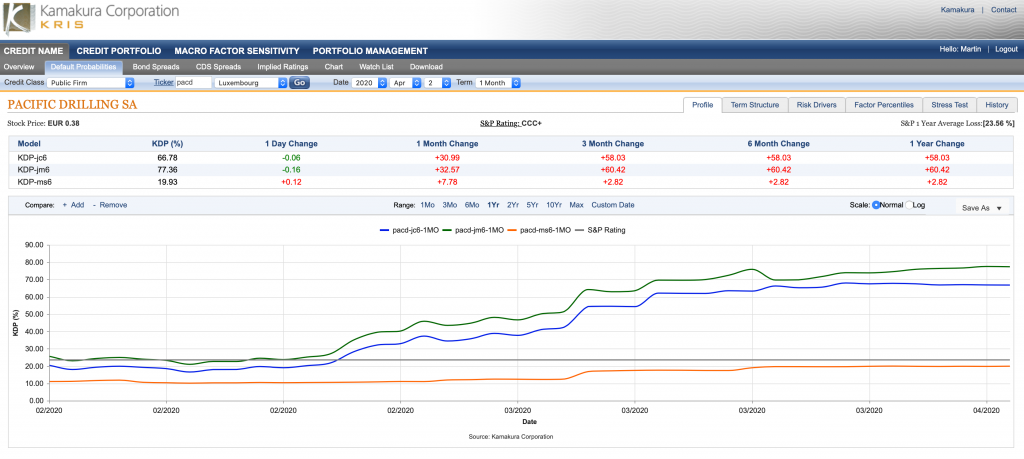The image size is (1024, 459).
Task: Open the day 2 dropdown
Action: click(438, 83)
